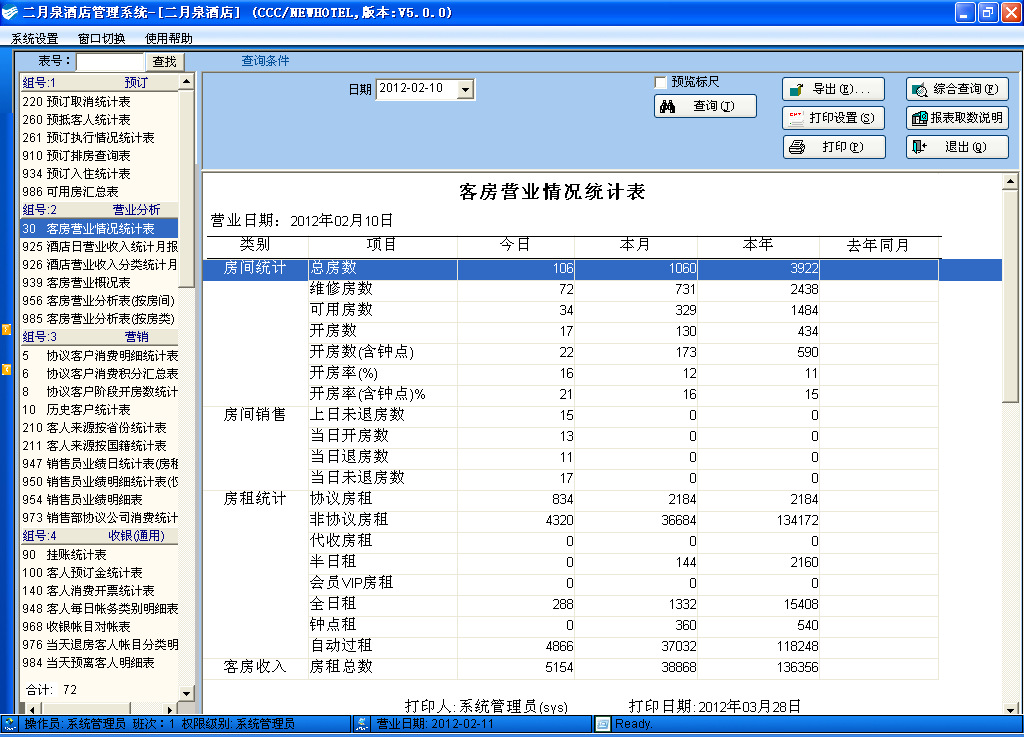1024x737 pixels.
Task: Click report list scroll up arrow
Action: point(187,82)
